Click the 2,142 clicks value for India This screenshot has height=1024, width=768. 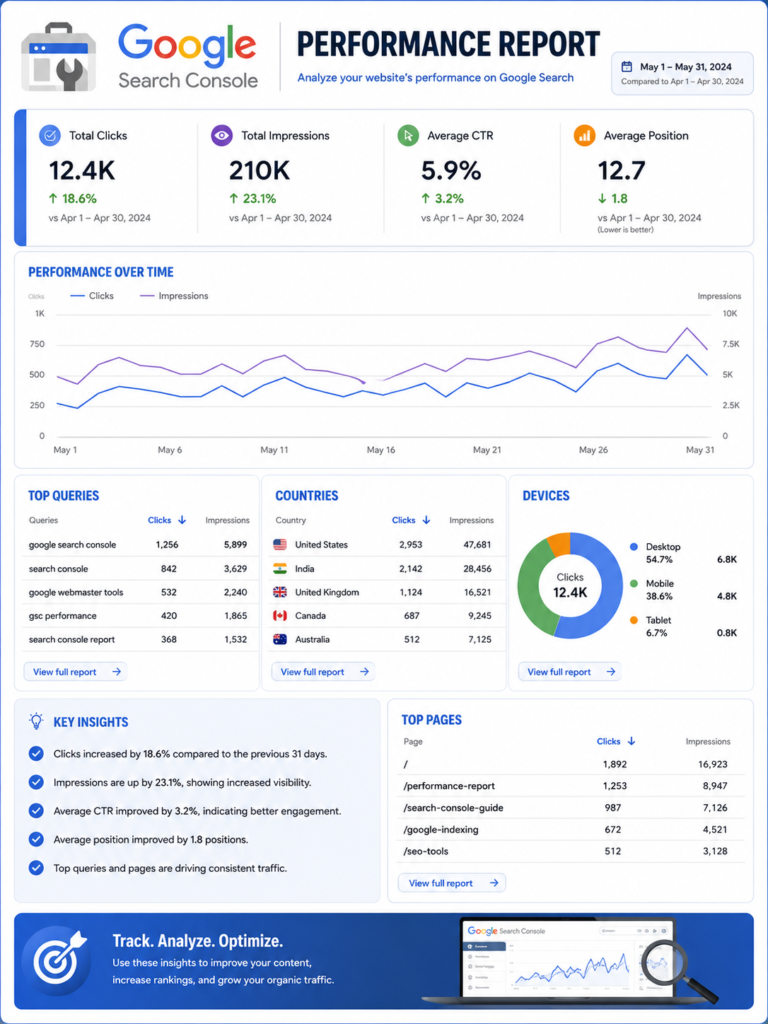[411, 569]
